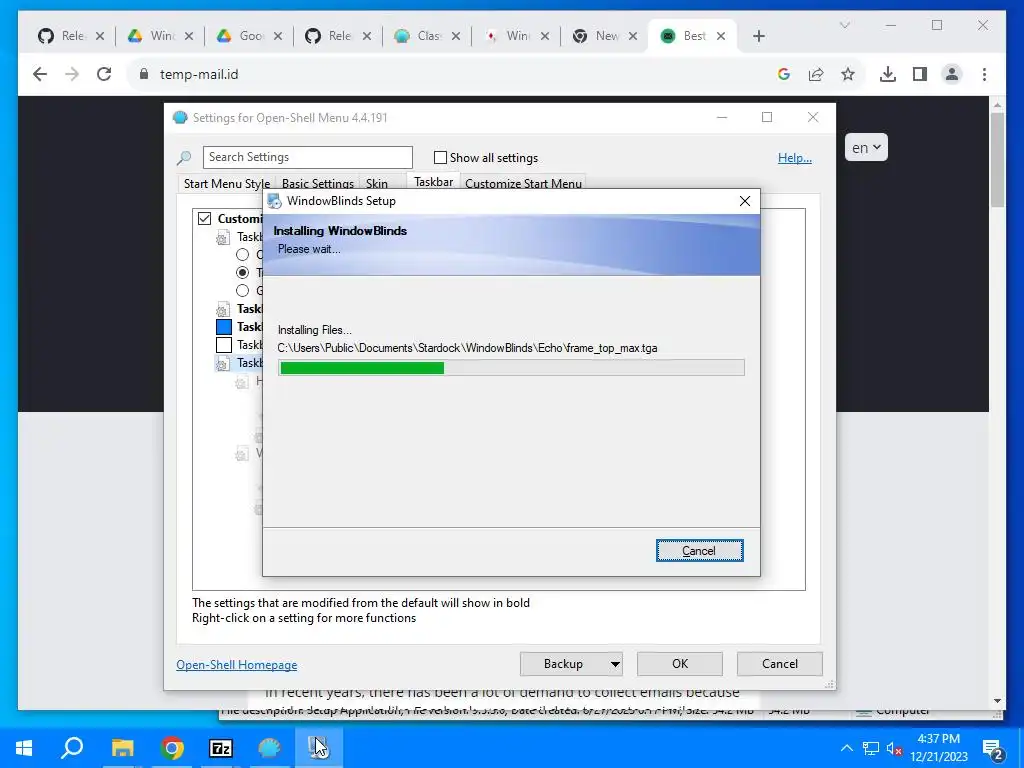The height and width of the screenshot is (768, 1024).
Task: Select the selected second taskbar radio button
Action: 242,272
